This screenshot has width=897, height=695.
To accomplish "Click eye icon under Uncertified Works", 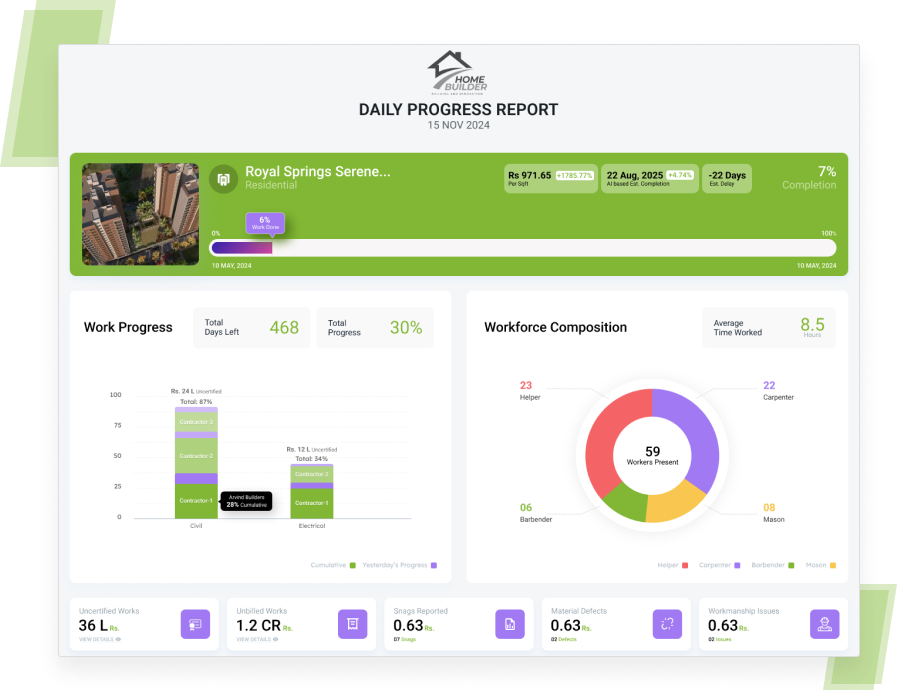I will tap(118, 638).
